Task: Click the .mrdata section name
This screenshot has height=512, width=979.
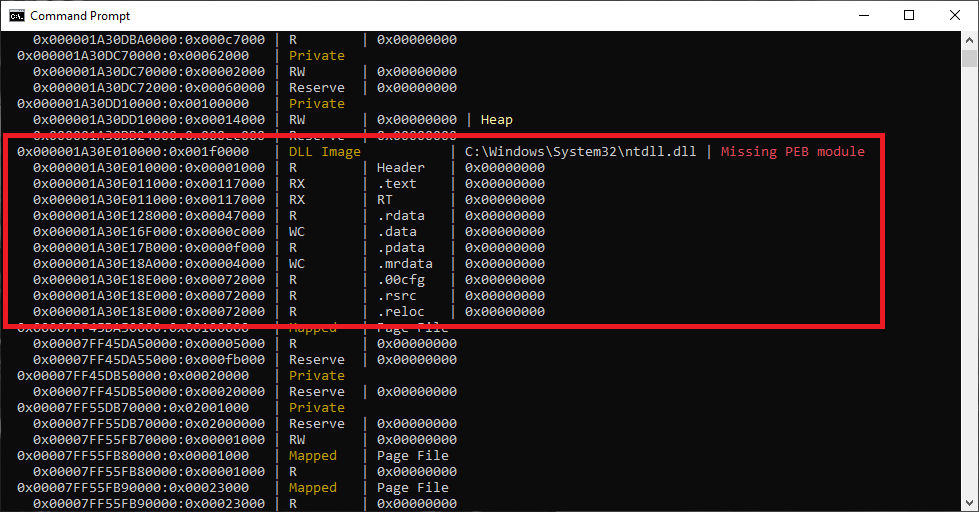Action: 404,264
